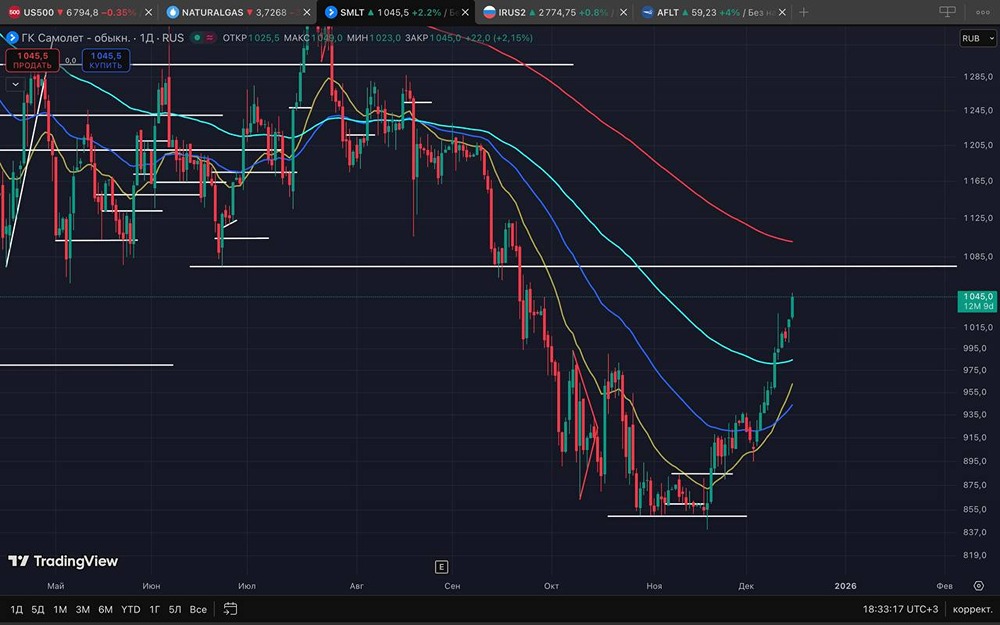This screenshot has height=625, width=1000.
Task: Click the ГК Самолет symbol logo icon
Action: [11, 38]
